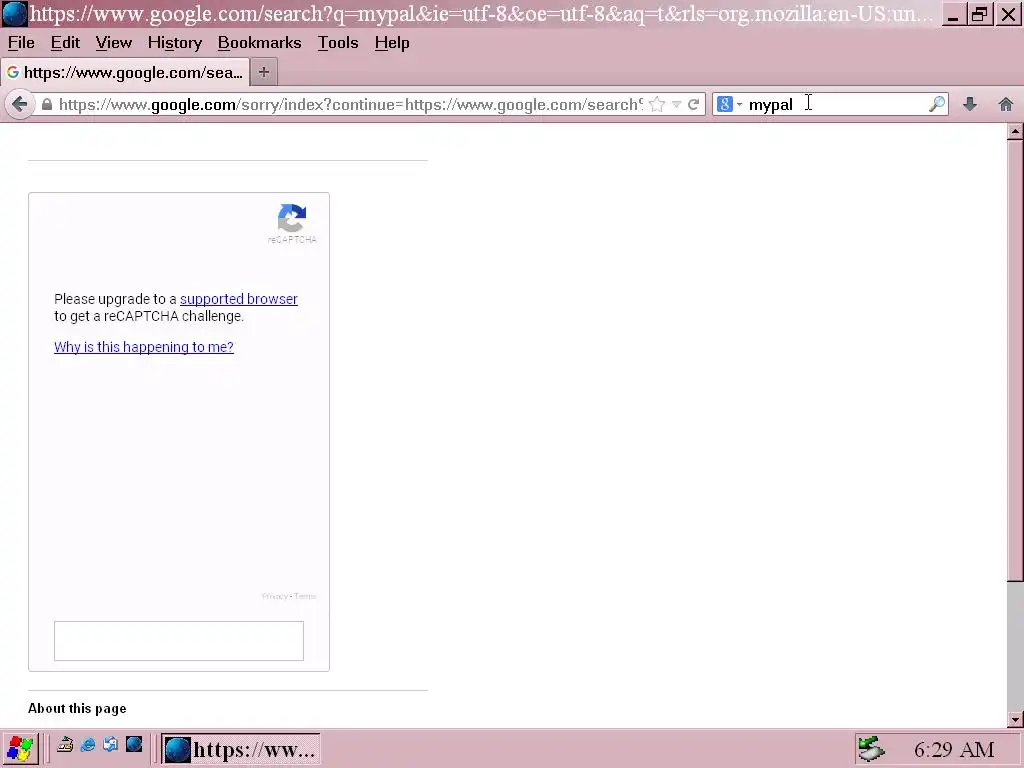The height and width of the screenshot is (768, 1024).
Task: Open the Tools menu
Action: pos(338,43)
